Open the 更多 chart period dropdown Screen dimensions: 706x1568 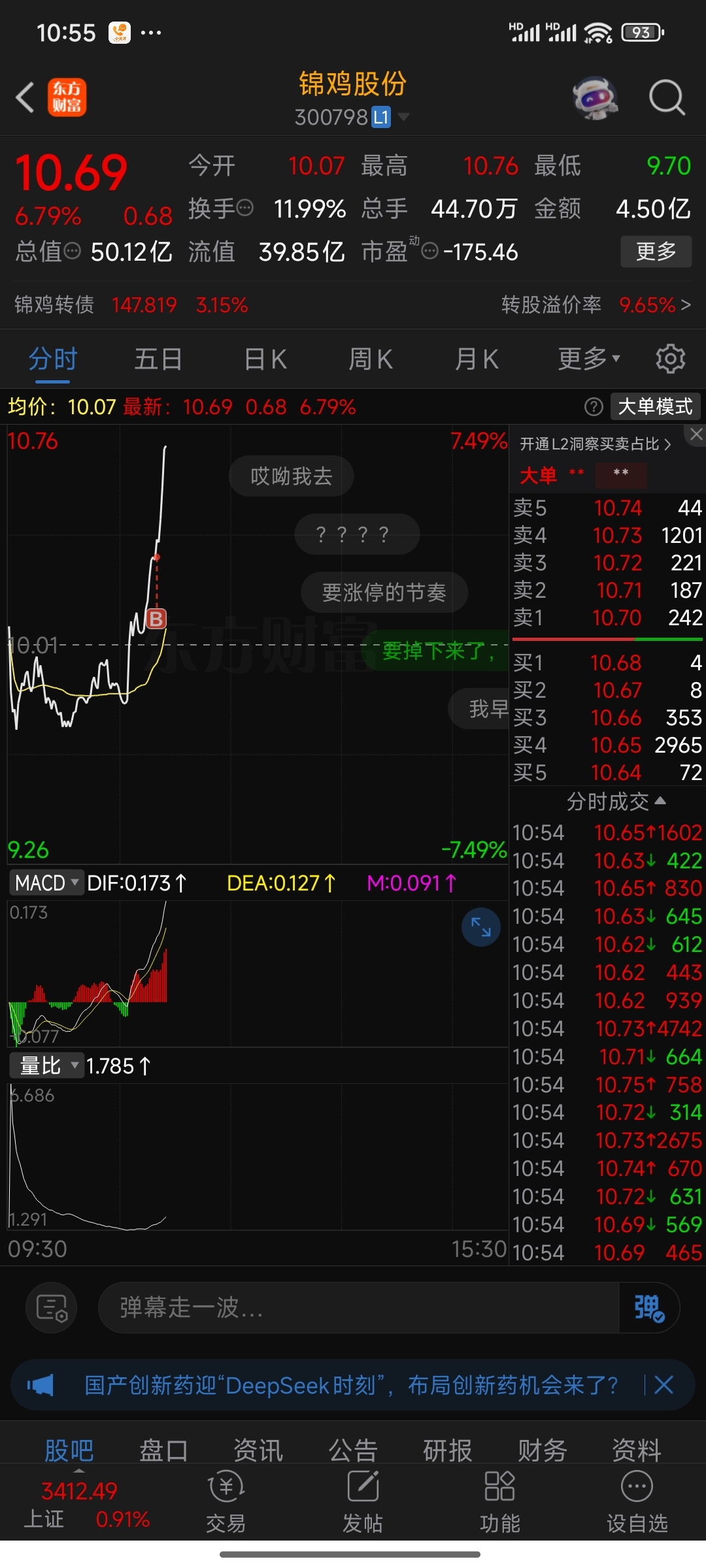point(588,359)
